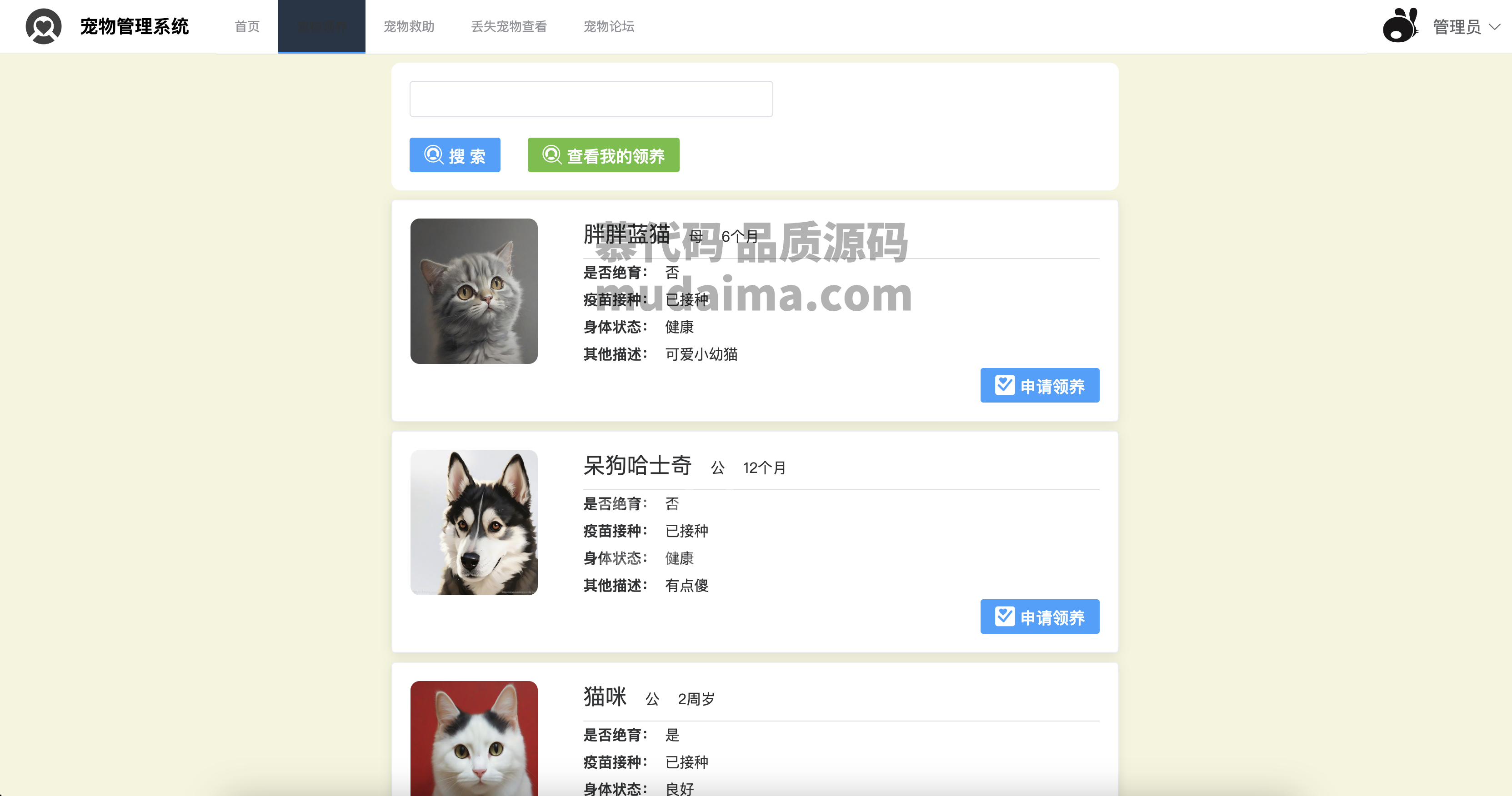Open the husky dog photo thumbnail
The image size is (1512, 796).
(474, 522)
